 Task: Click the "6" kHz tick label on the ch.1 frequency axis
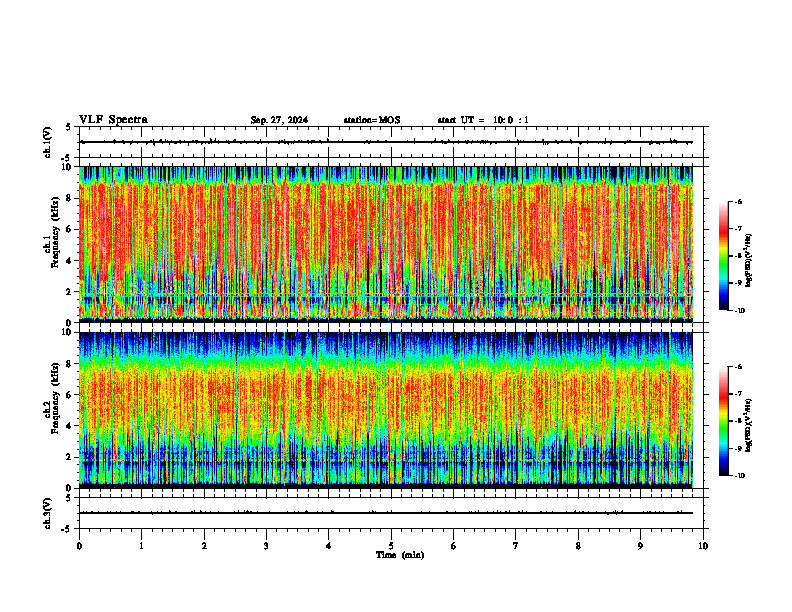[x=71, y=229]
